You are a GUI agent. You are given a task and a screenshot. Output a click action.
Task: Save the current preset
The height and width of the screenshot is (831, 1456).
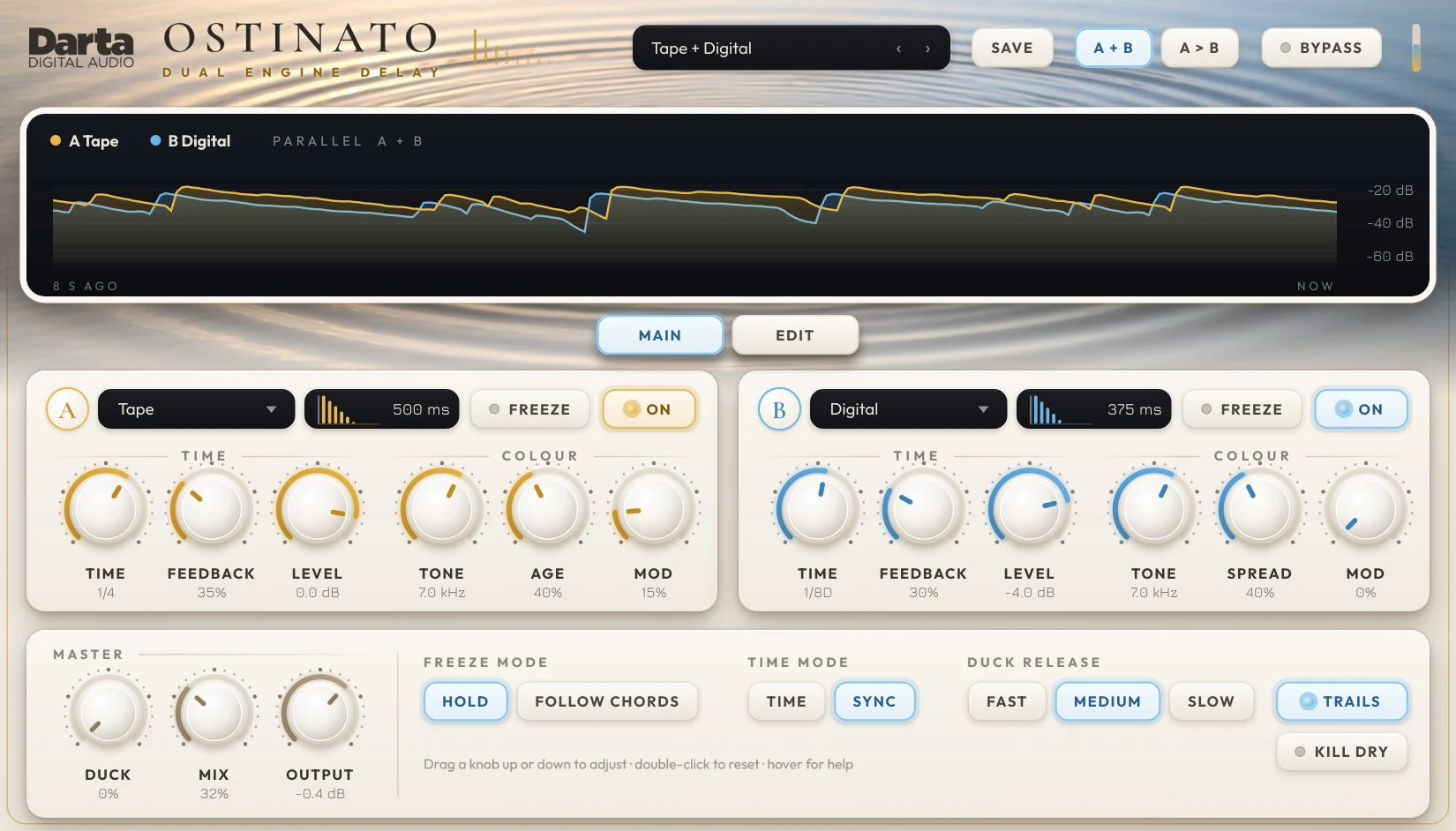(x=1012, y=48)
